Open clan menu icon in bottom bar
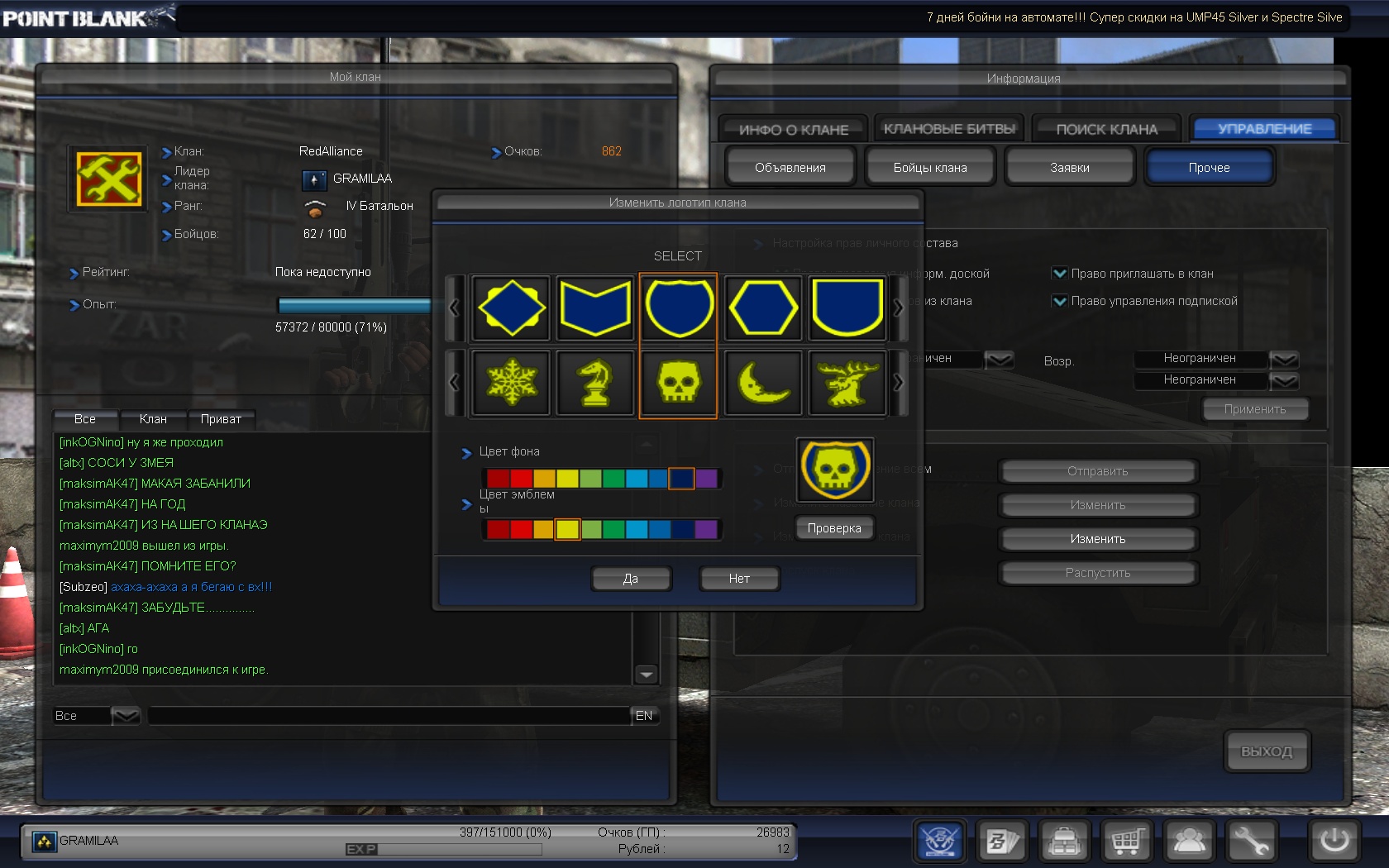Viewport: 1389px width, 868px height. 940,842
